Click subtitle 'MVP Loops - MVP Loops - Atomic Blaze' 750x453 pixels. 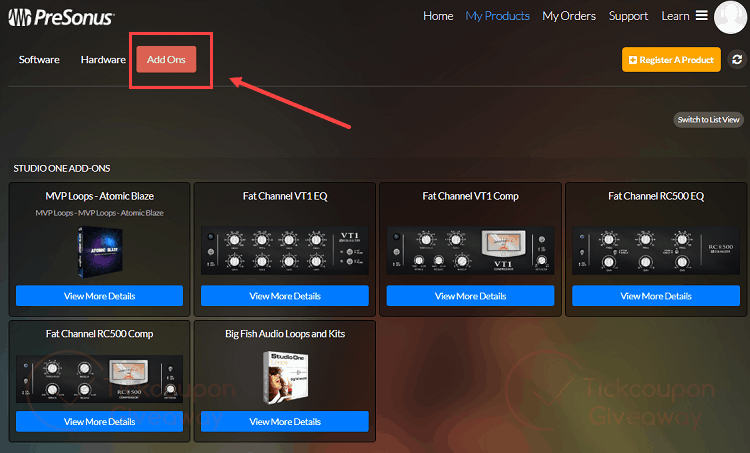[x=99, y=213]
